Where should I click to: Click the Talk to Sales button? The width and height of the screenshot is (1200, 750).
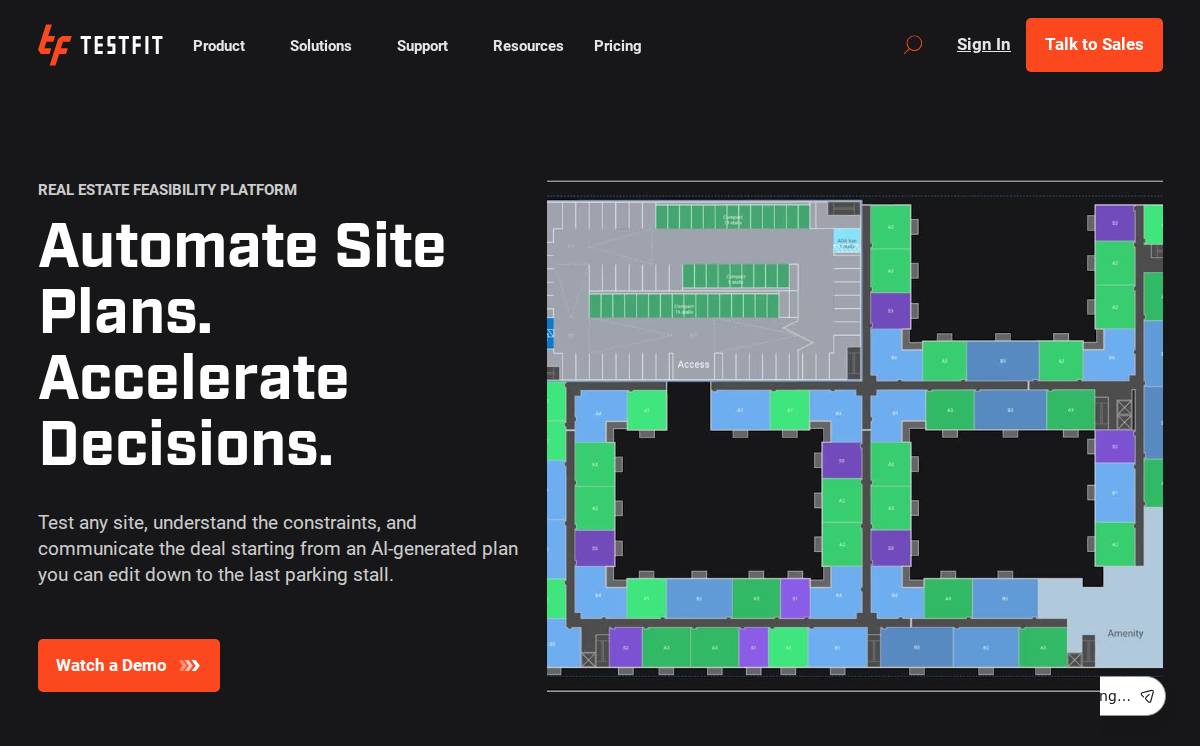[x=1094, y=45]
